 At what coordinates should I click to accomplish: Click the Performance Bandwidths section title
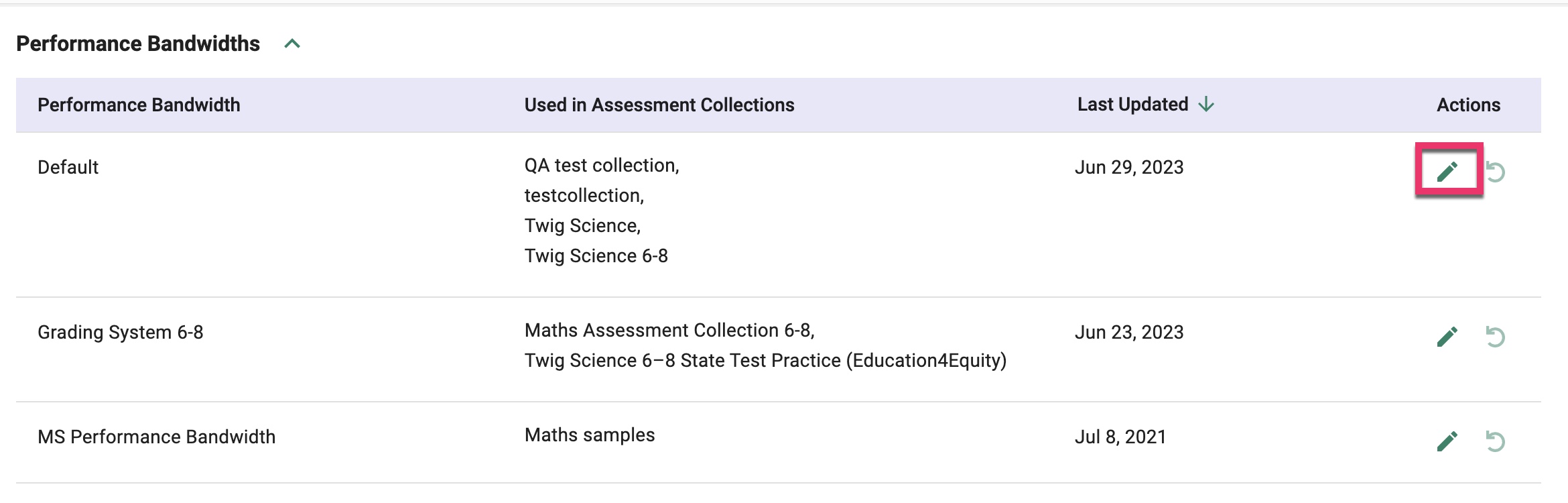pyautogui.click(x=138, y=44)
